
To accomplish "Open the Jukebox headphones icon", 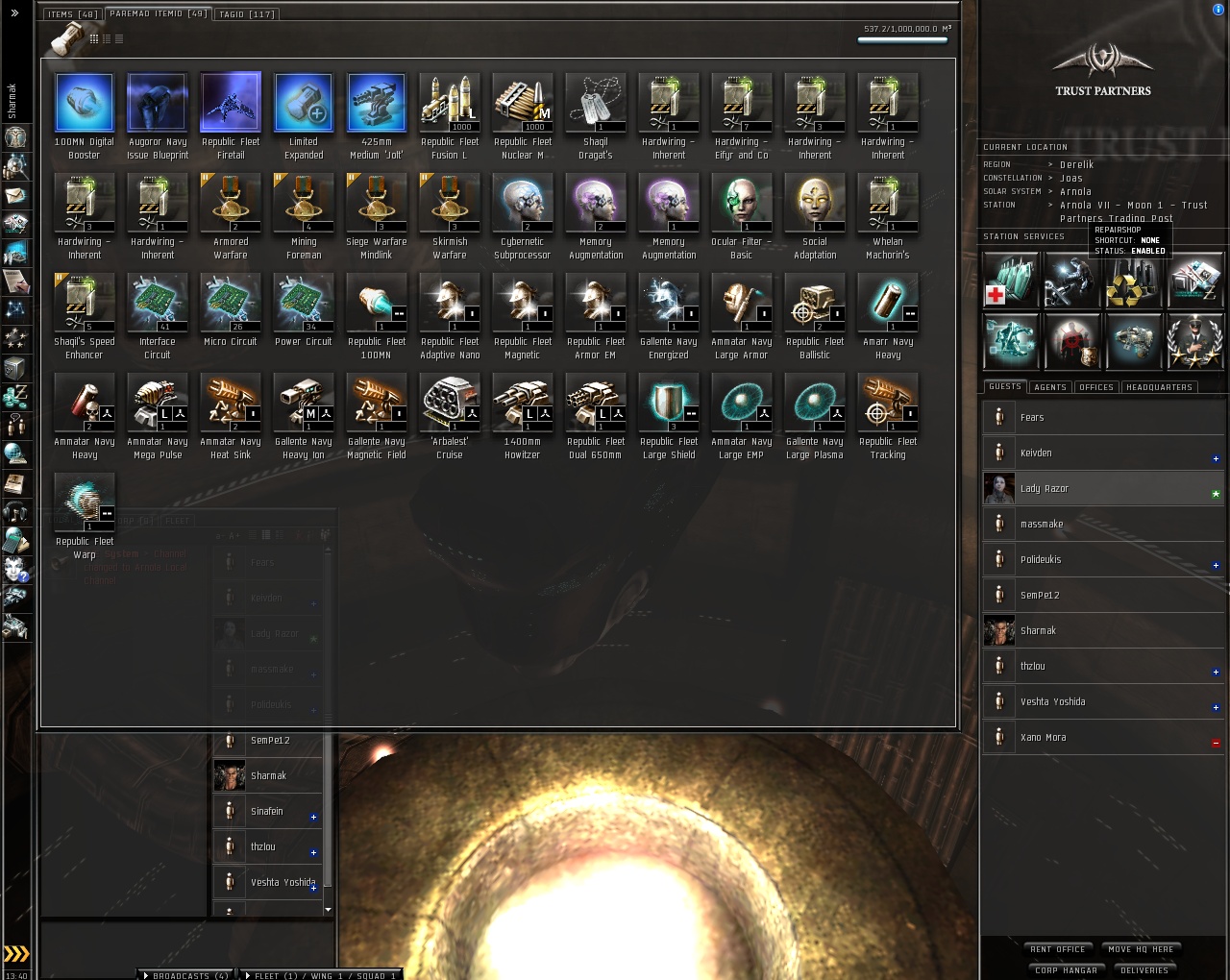I will pos(15,512).
